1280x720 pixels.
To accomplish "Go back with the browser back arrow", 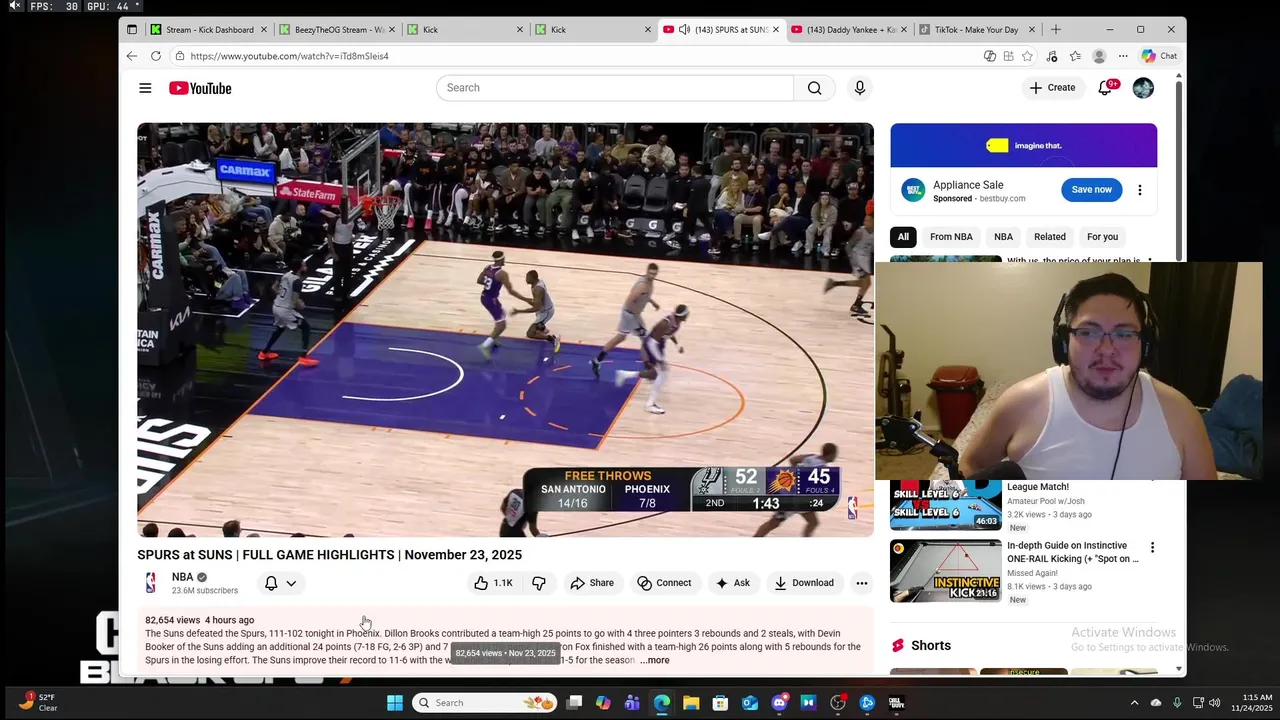I will coord(132,56).
